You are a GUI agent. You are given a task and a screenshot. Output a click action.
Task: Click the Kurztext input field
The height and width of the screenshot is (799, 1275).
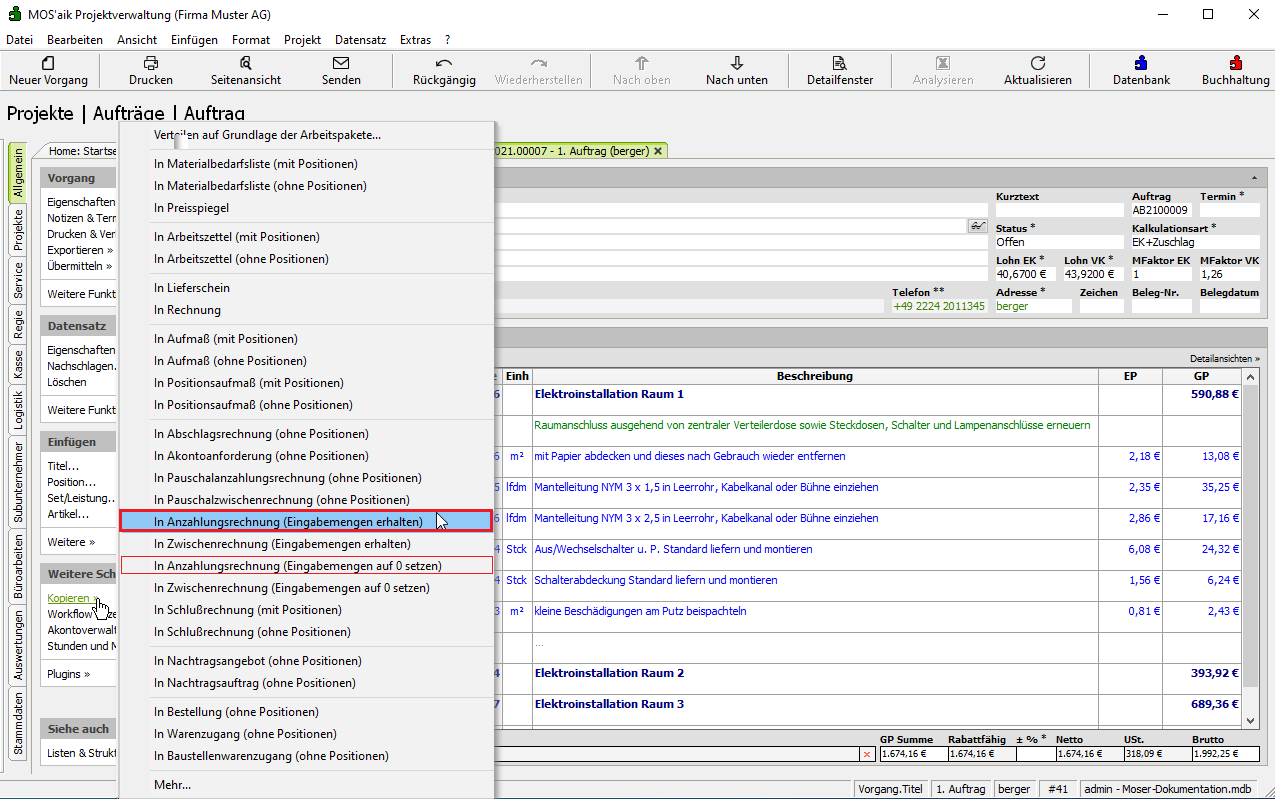point(1058,211)
